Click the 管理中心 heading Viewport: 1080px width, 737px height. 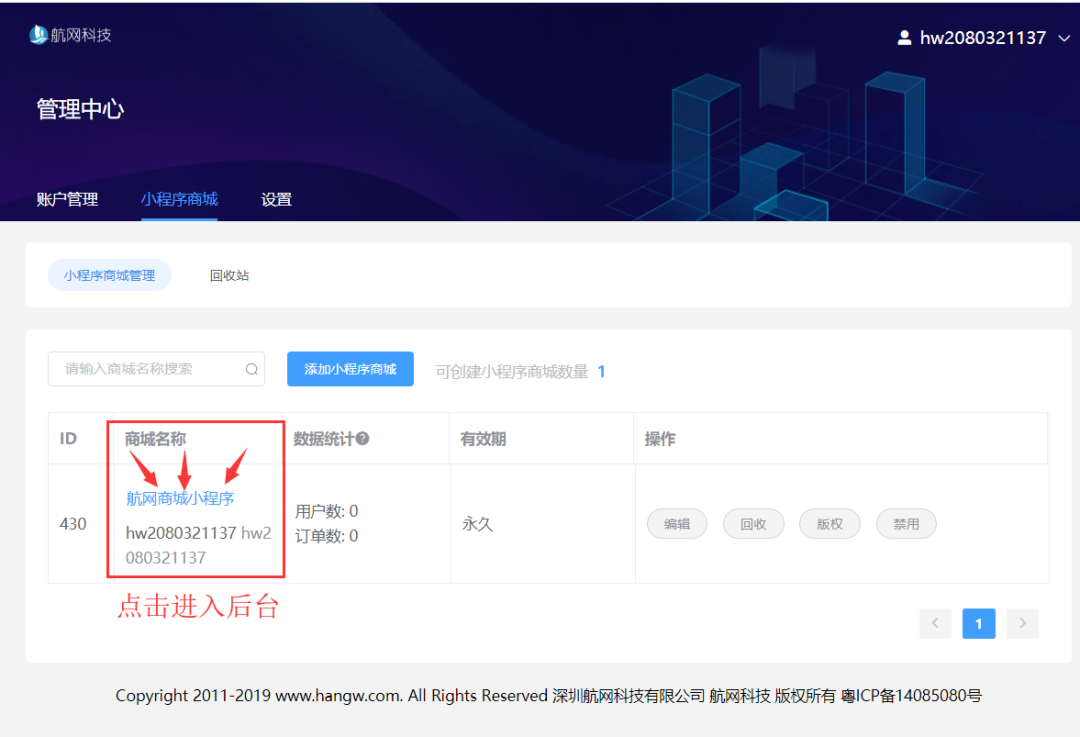[x=80, y=109]
